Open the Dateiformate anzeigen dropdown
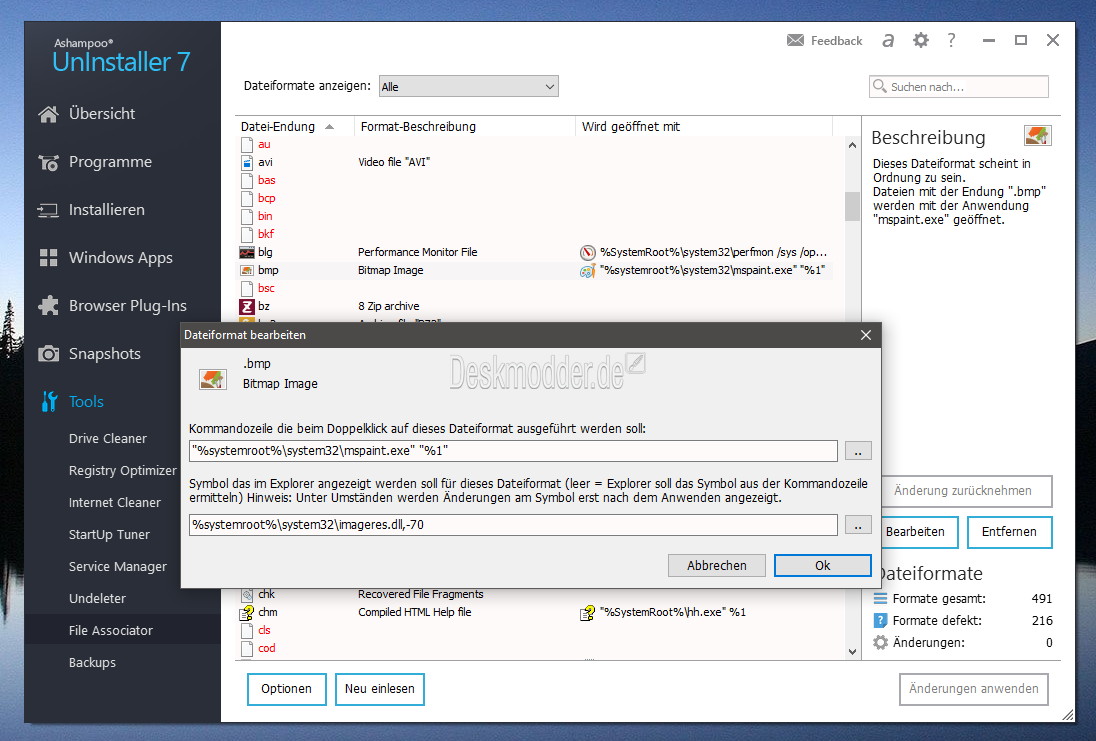1096x741 pixels. click(468, 86)
